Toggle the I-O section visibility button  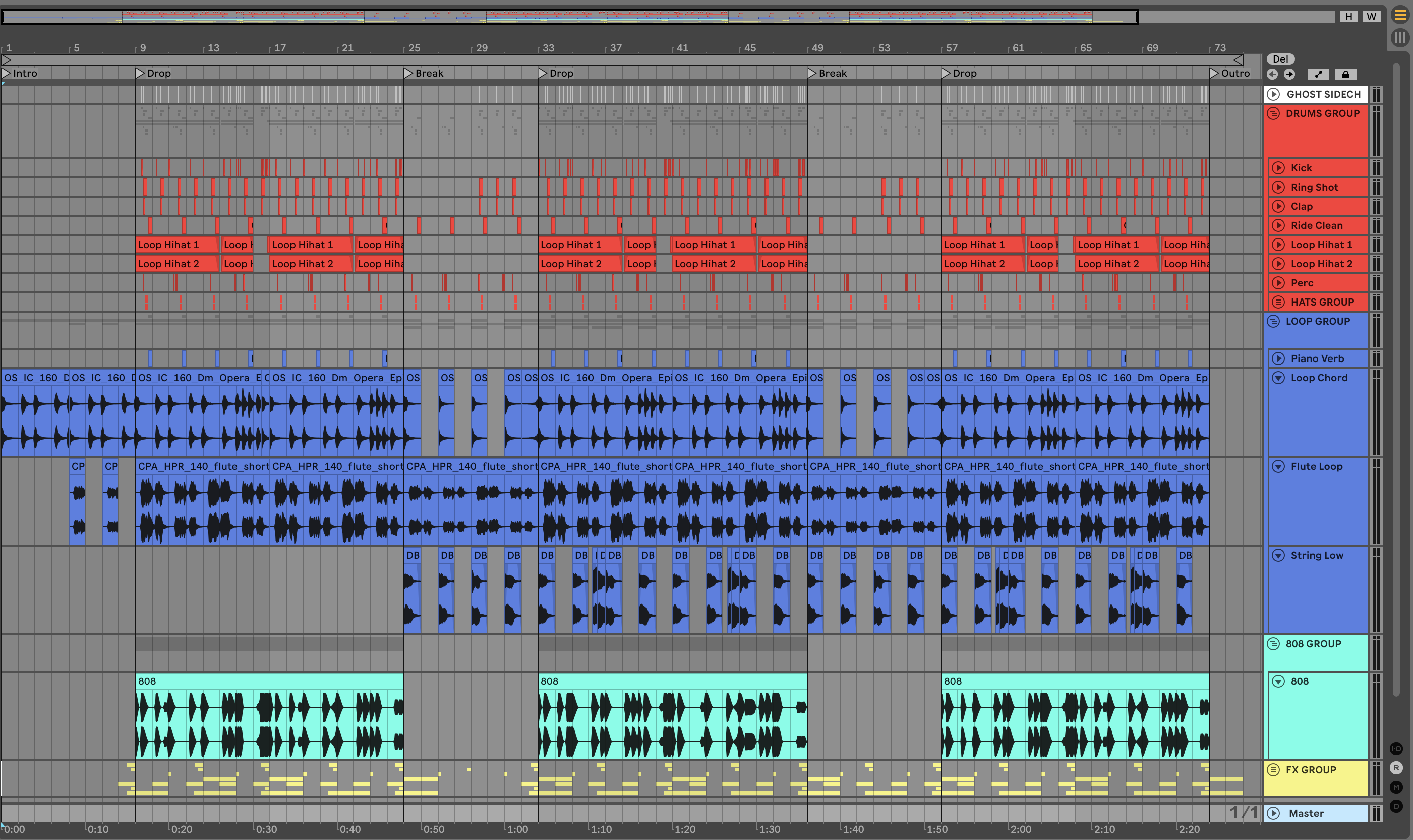pos(1396,748)
